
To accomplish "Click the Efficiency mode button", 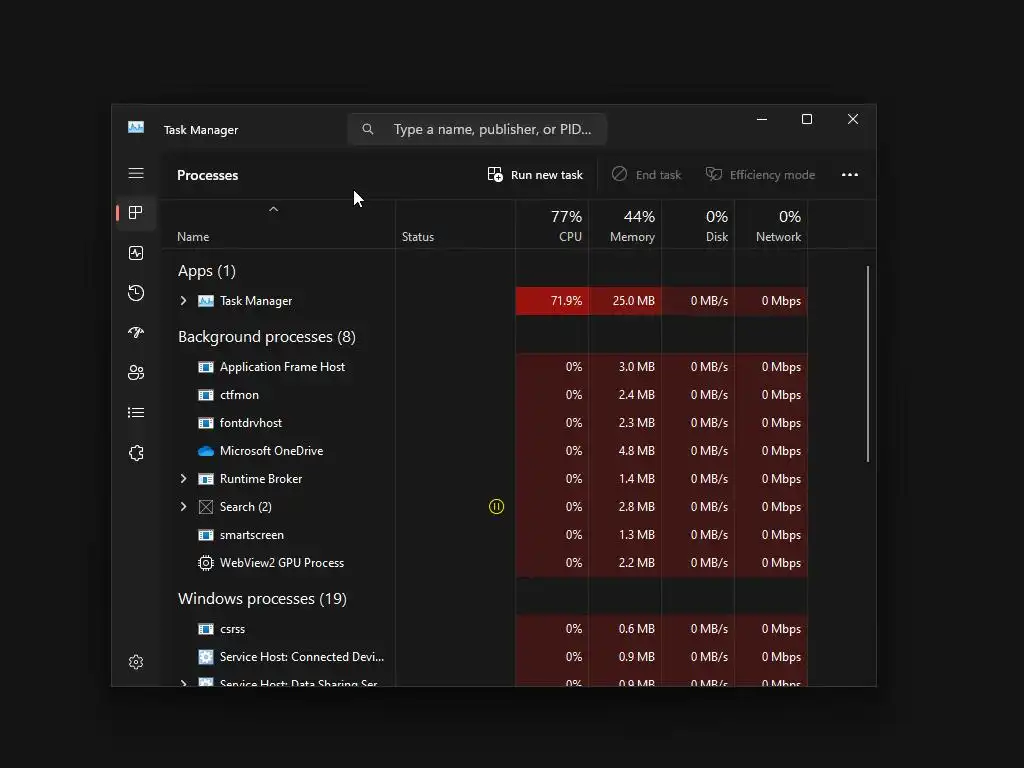I will tap(760, 175).
